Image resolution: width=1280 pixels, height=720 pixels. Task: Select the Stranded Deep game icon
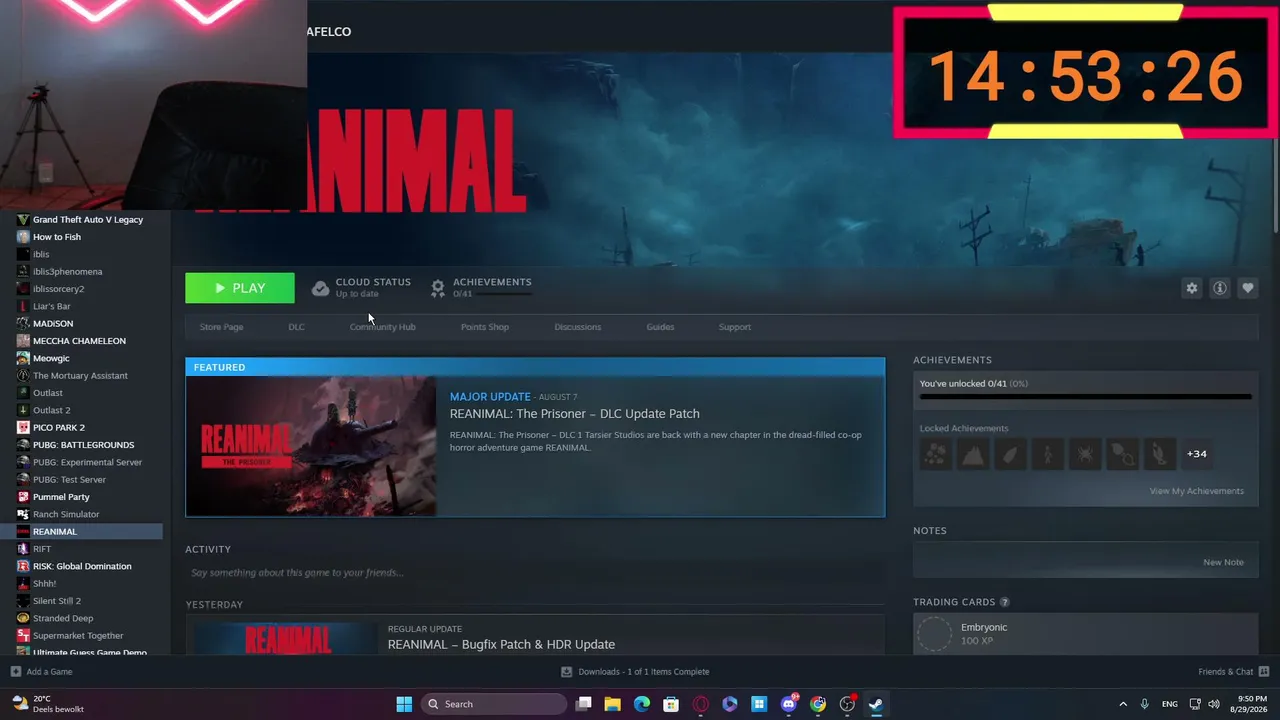(x=23, y=618)
